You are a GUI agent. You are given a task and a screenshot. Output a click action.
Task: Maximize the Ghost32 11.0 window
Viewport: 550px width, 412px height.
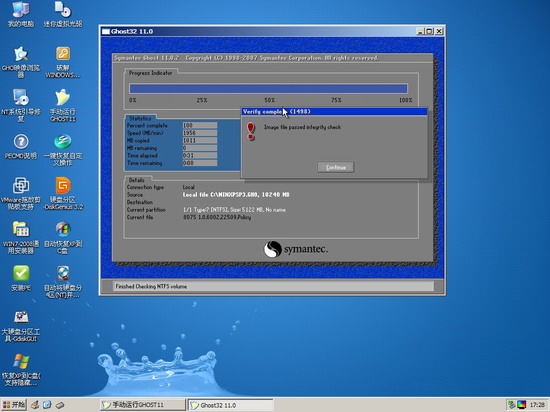(429, 31)
